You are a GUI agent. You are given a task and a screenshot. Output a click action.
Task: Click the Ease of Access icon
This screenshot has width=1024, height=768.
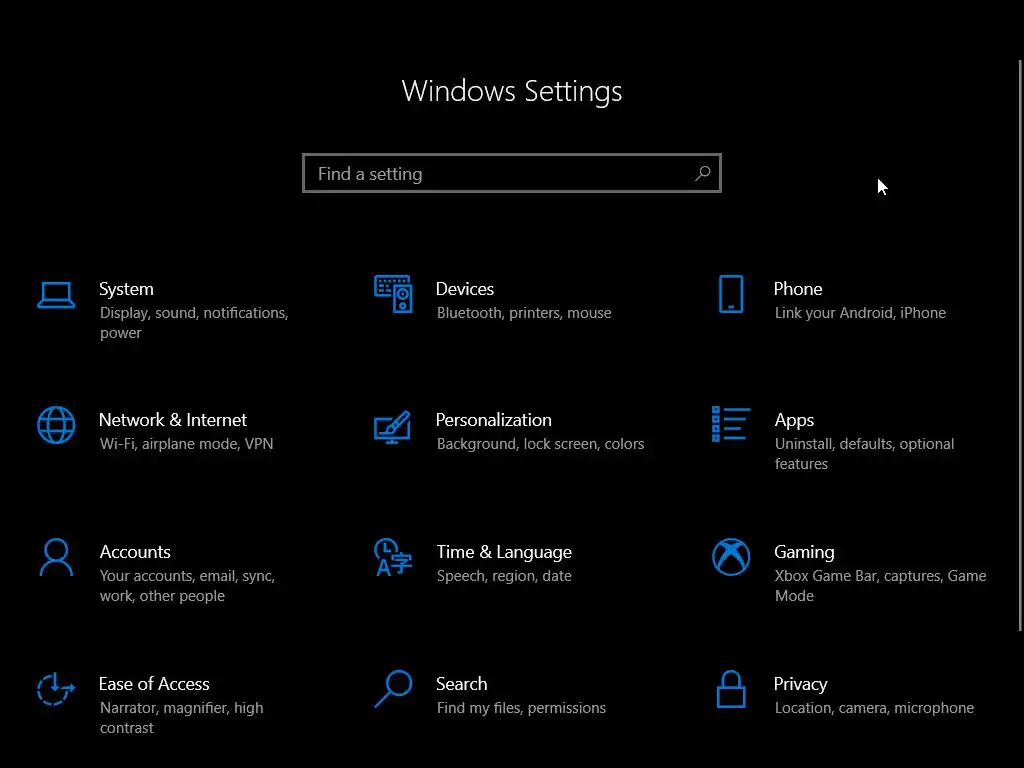(x=56, y=689)
